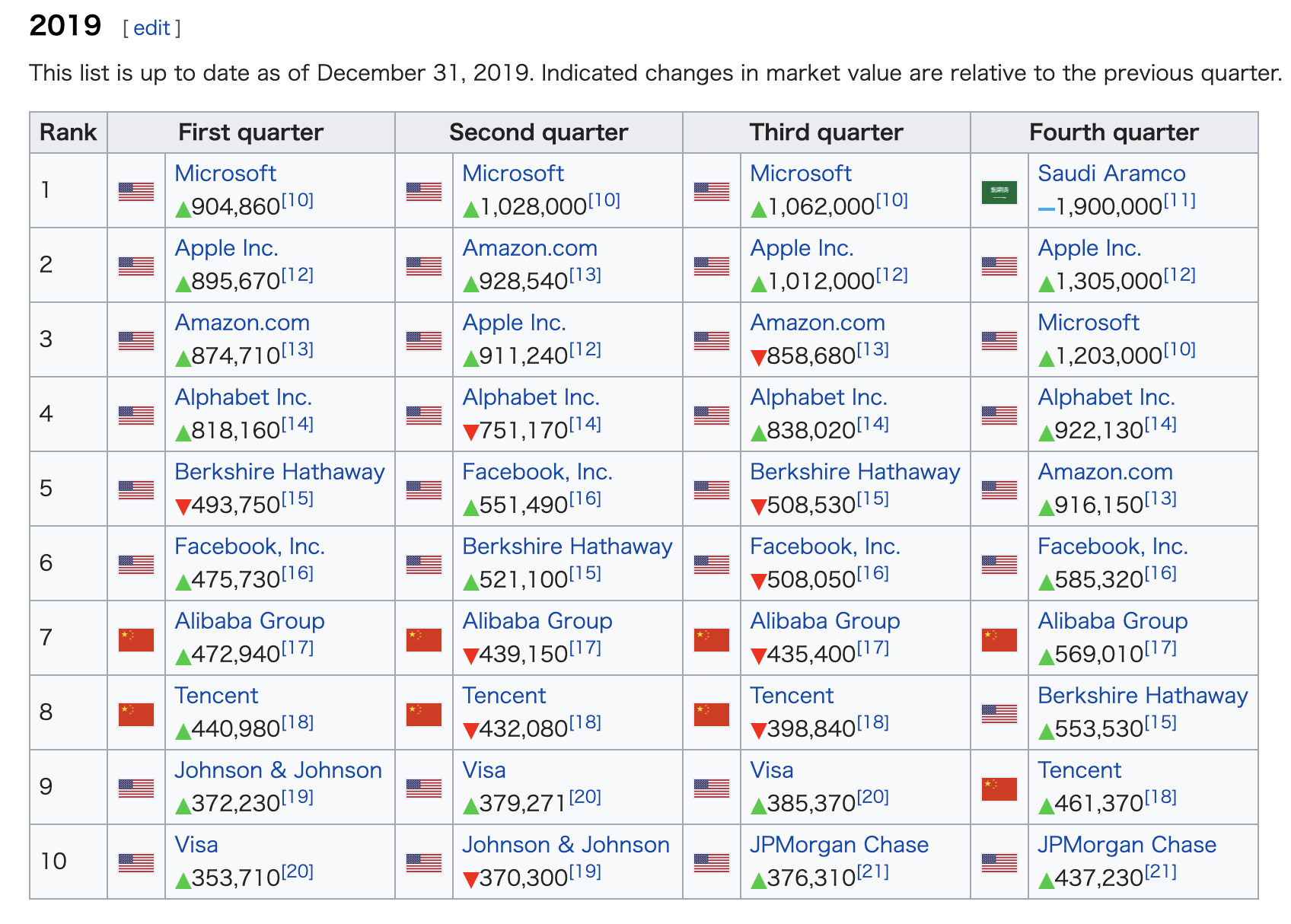Open Microsoft link in Second quarter rank 1
The width and height of the screenshot is (1291, 924).
pyautogui.click(x=513, y=173)
